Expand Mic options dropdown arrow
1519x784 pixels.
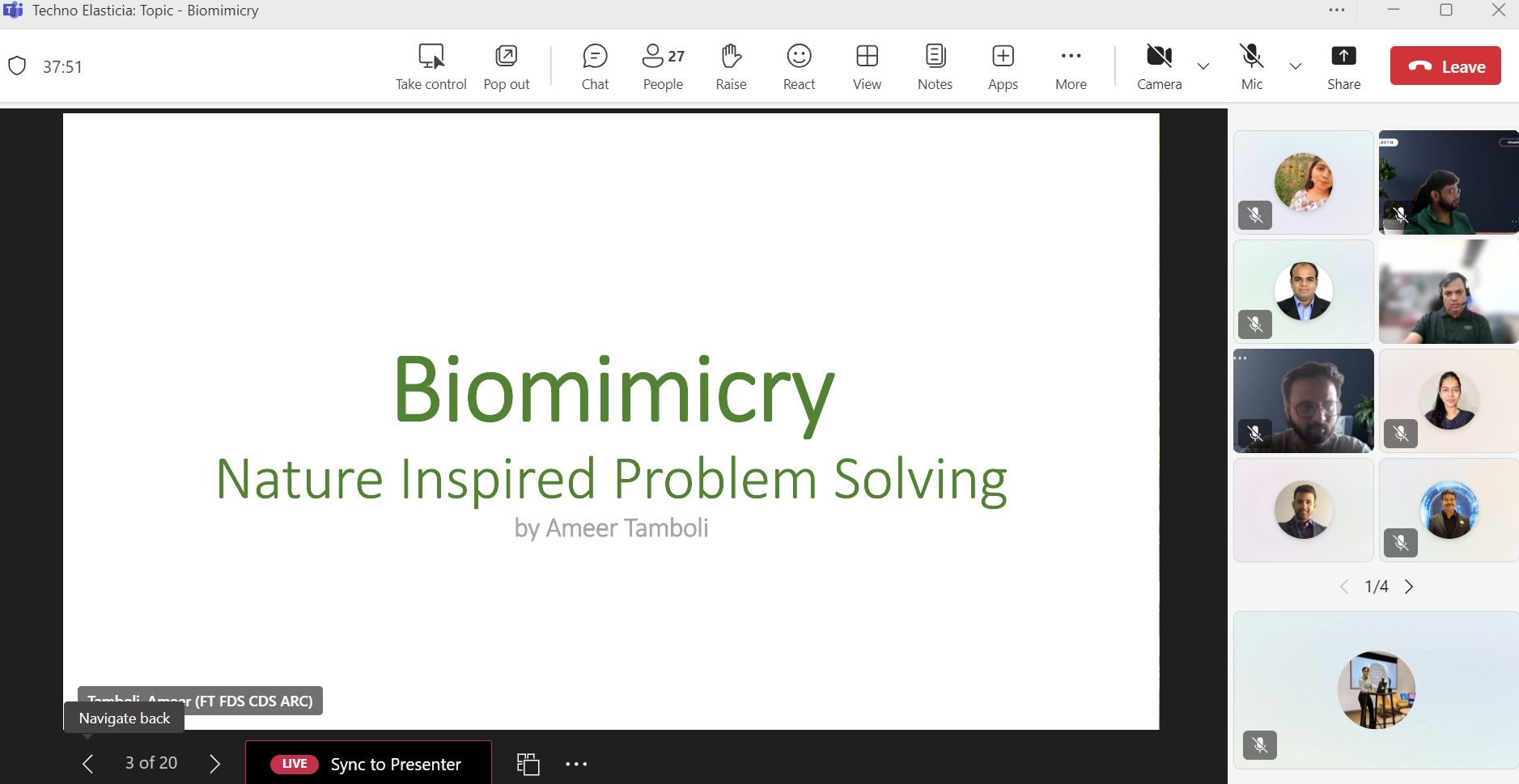[1295, 66]
